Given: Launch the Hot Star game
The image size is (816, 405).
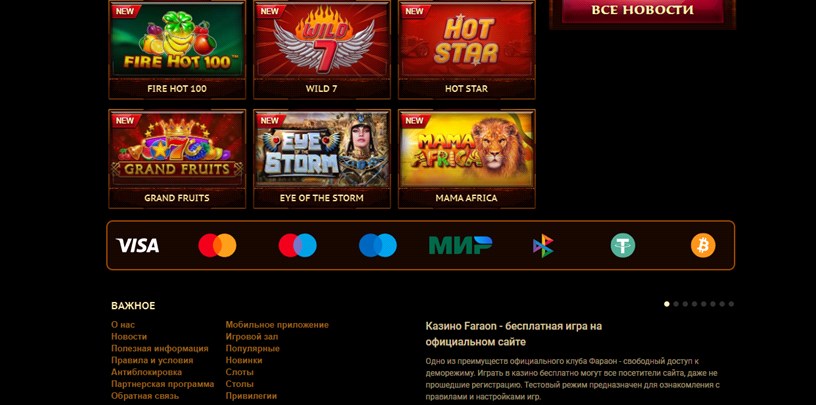Looking at the screenshot, I should point(466,49).
